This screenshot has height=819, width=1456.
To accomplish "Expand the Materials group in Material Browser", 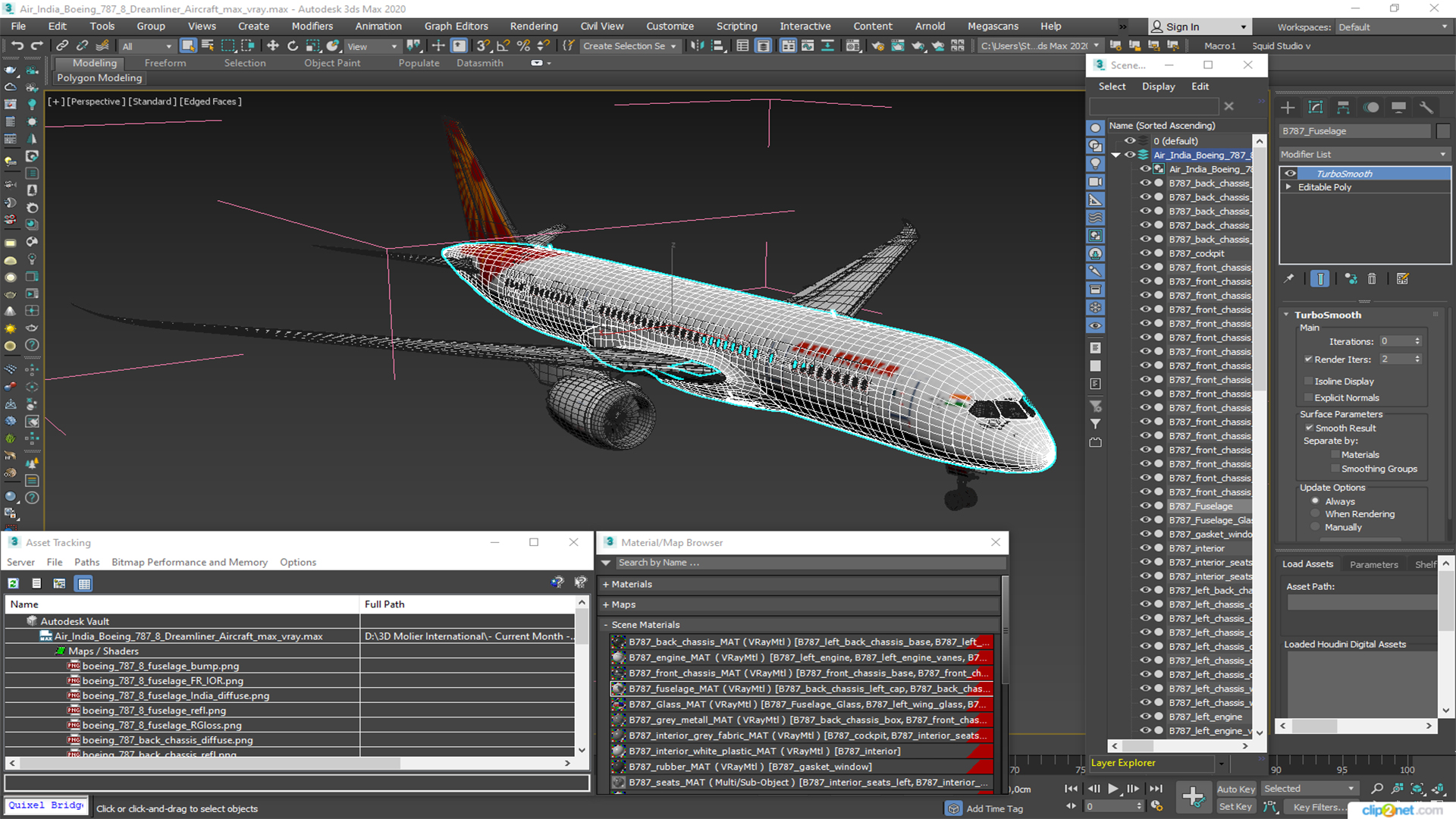I will 606,584.
